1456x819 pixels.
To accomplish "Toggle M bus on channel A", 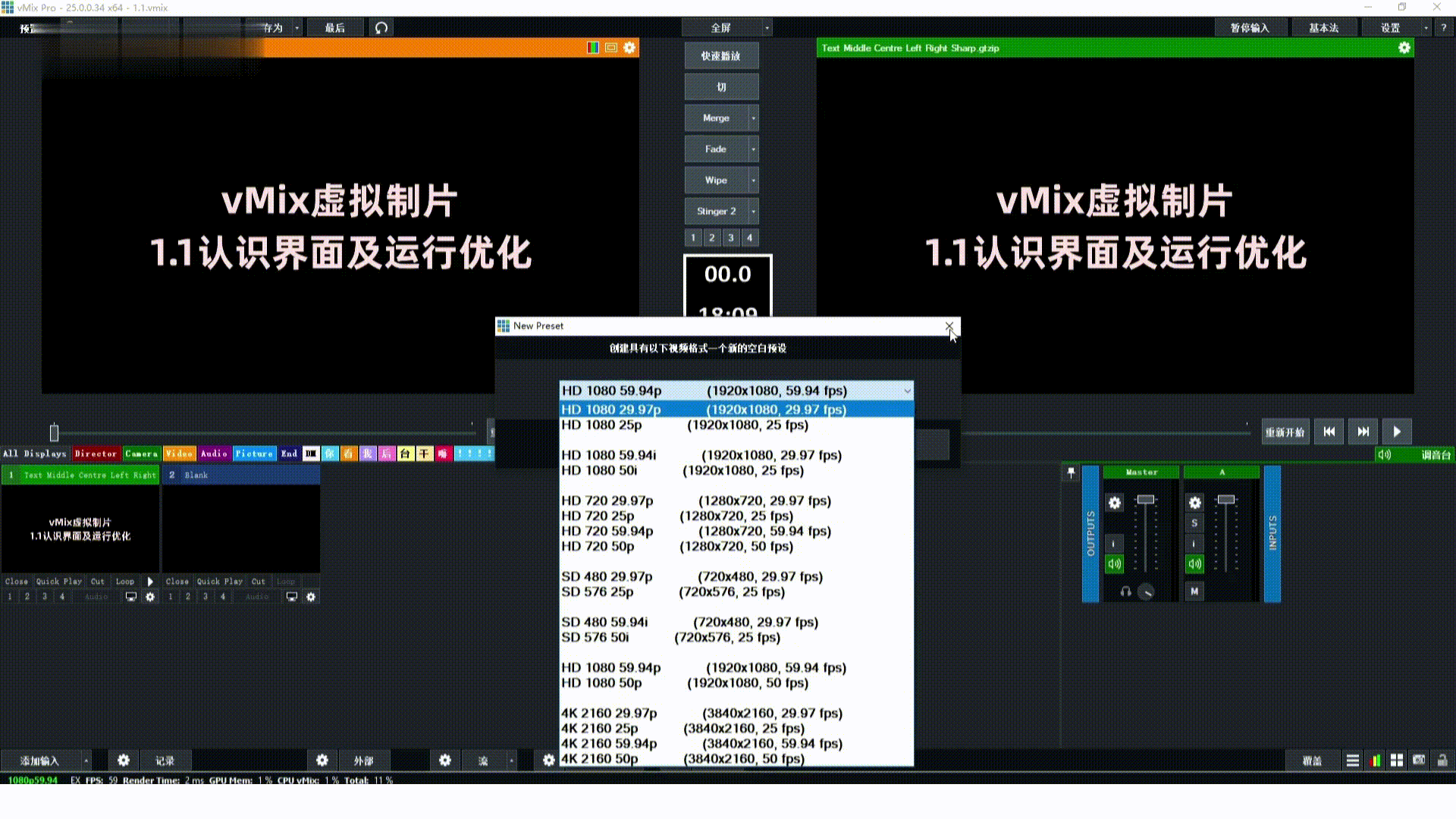I will [1194, 591].
